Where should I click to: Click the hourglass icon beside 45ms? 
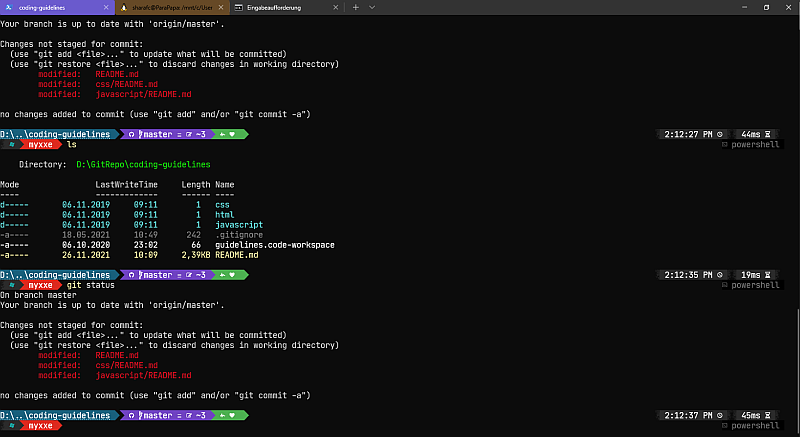point(767,416)
